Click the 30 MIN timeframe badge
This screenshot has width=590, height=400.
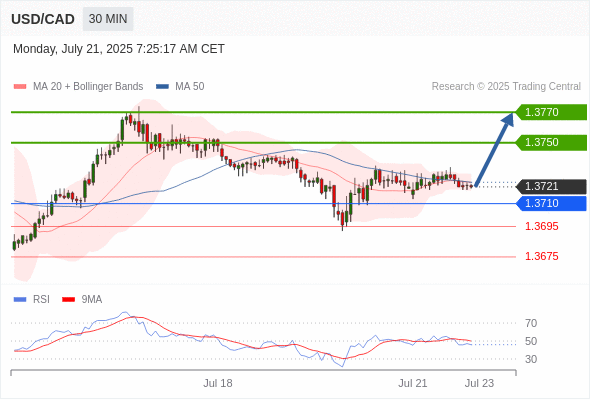point(108,19)
